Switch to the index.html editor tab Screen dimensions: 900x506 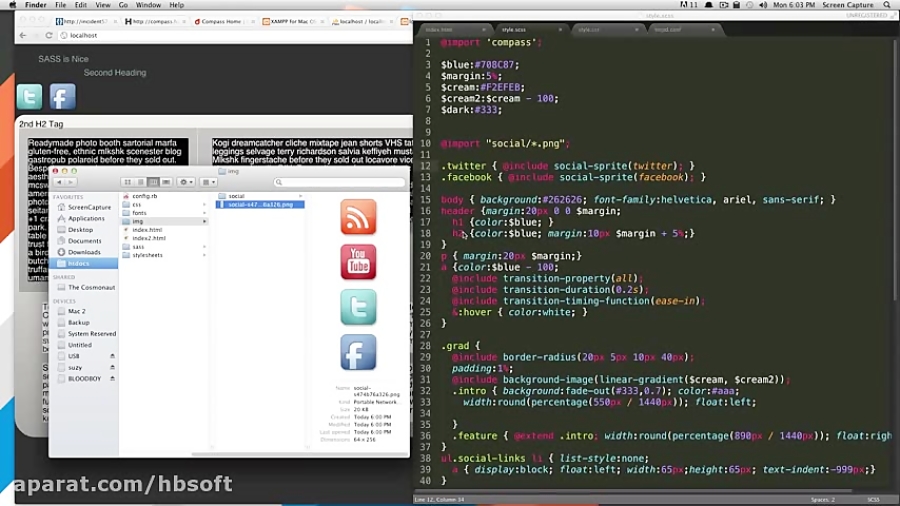[440, 30]
